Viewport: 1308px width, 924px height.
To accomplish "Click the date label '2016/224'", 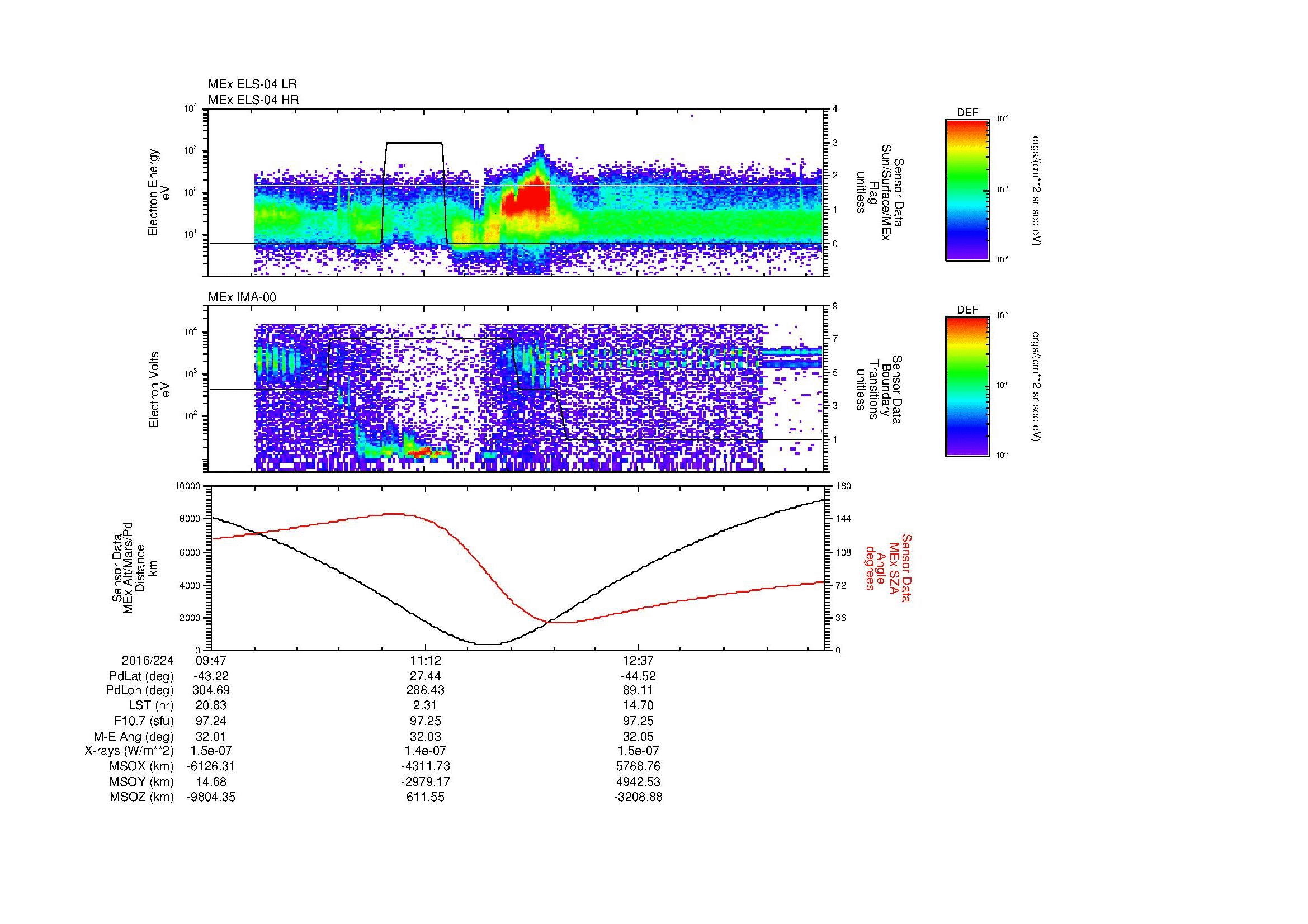I will tap(148, 660).
